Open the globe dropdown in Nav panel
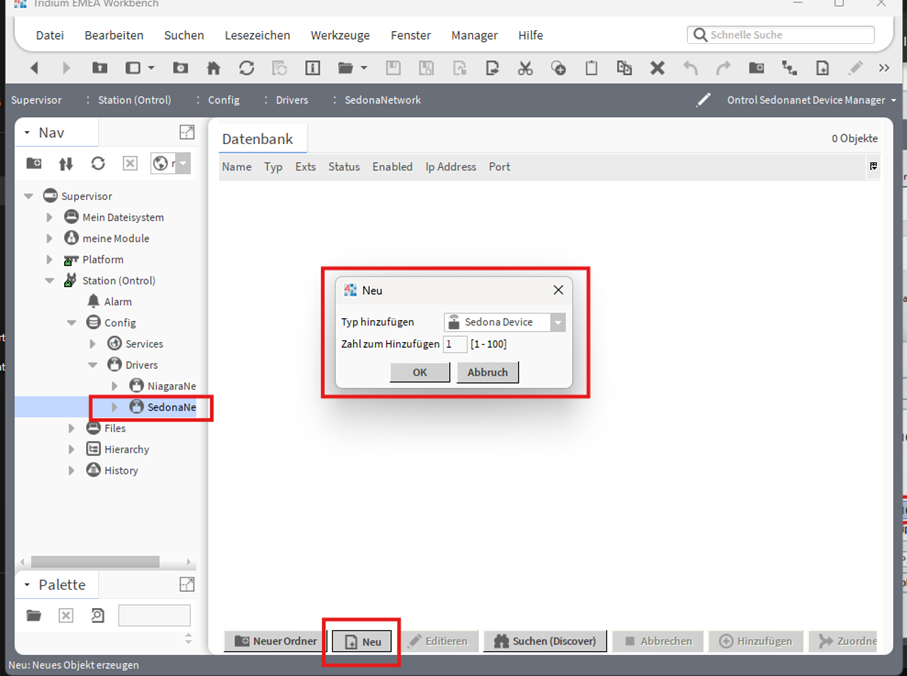907x676 pixels. click(x=182, y=164)
